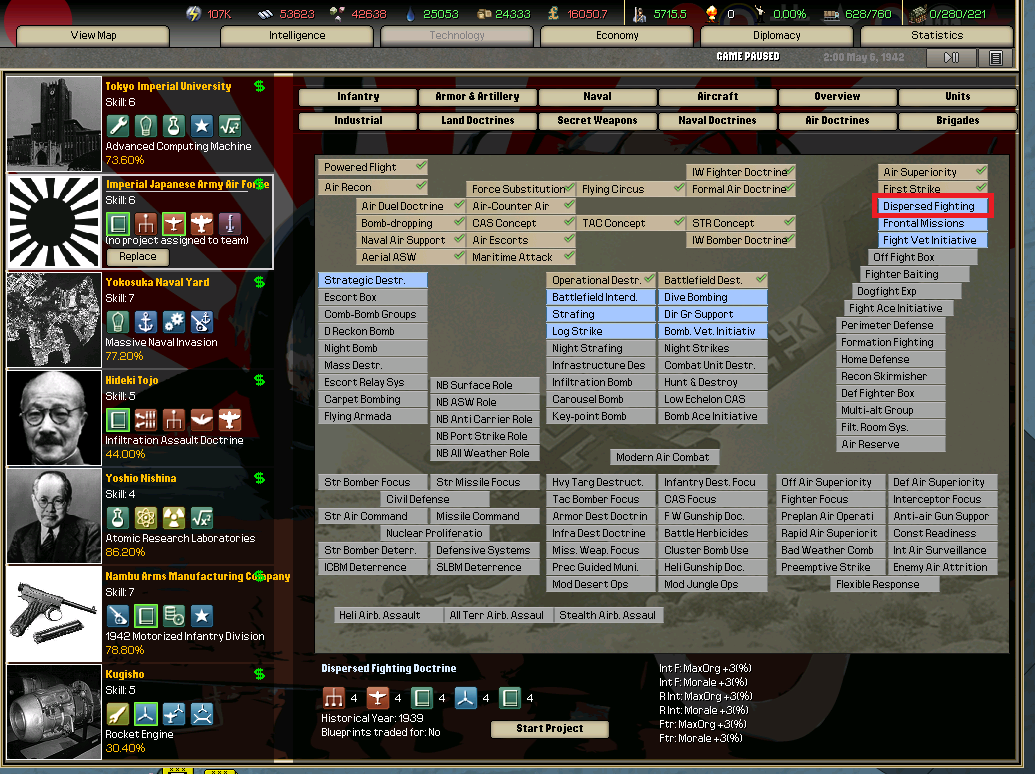
Task: Open the Naval Doctrines technology category
Action: click(717, 120)
